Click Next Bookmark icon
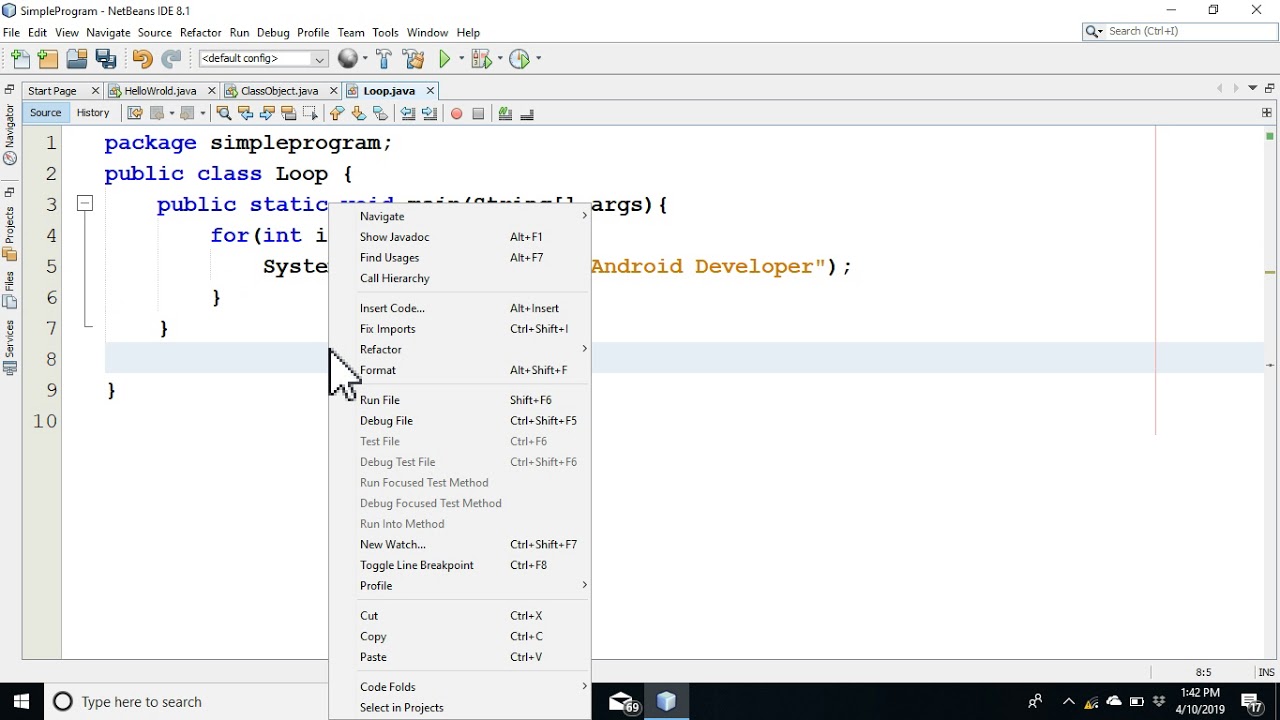Screen dimensions: 1280x720 pos(358,113)
